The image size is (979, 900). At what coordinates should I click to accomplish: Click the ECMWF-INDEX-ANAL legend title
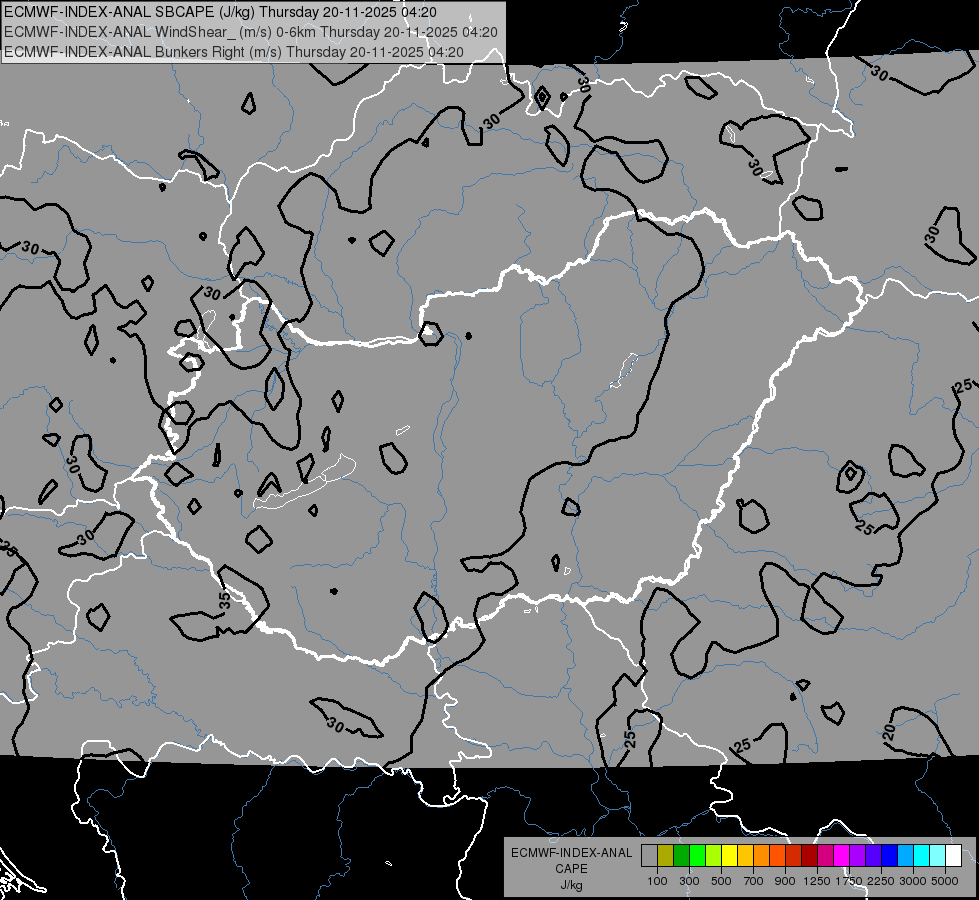571,853
